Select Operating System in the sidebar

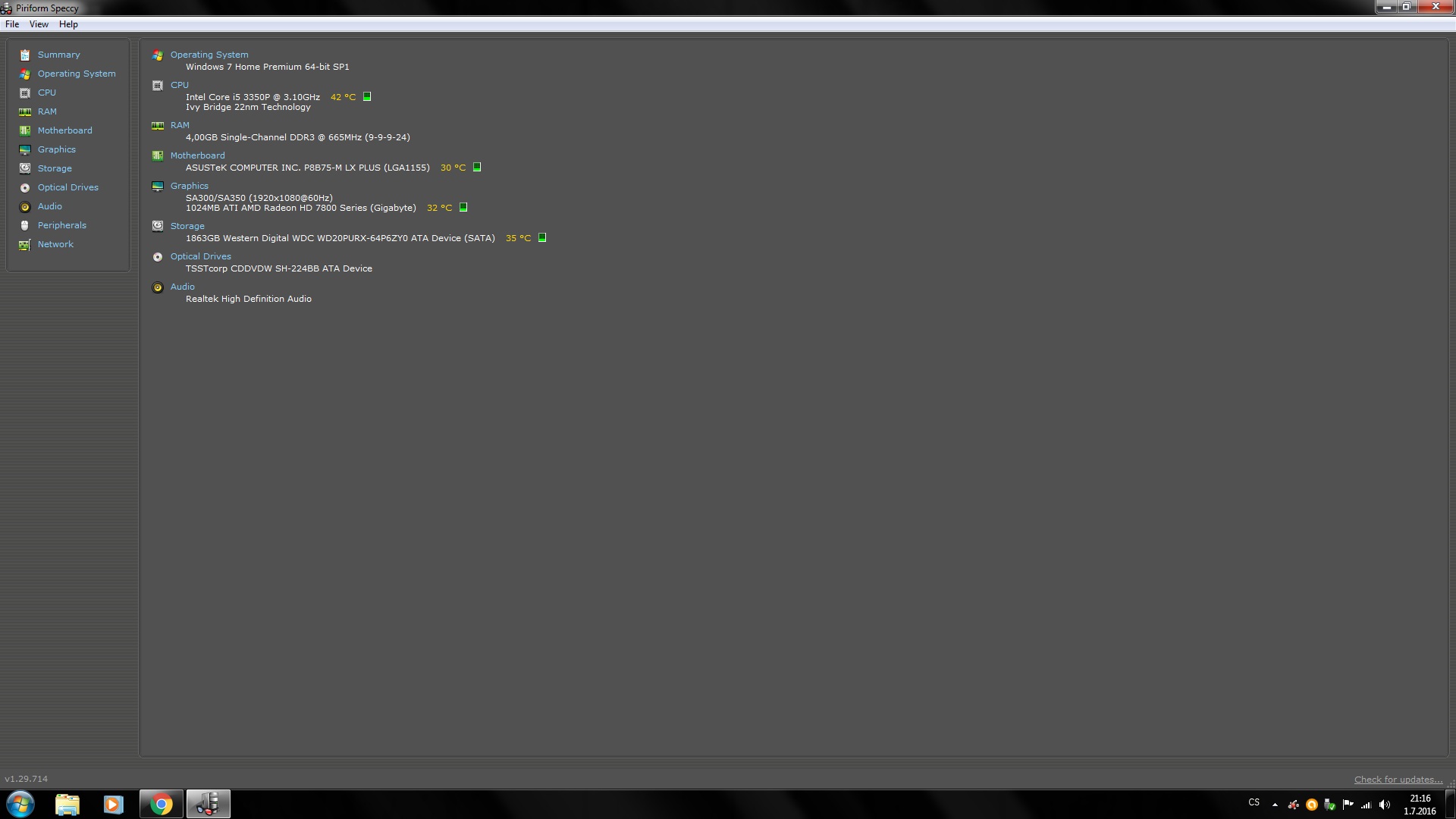pos(77,74)
